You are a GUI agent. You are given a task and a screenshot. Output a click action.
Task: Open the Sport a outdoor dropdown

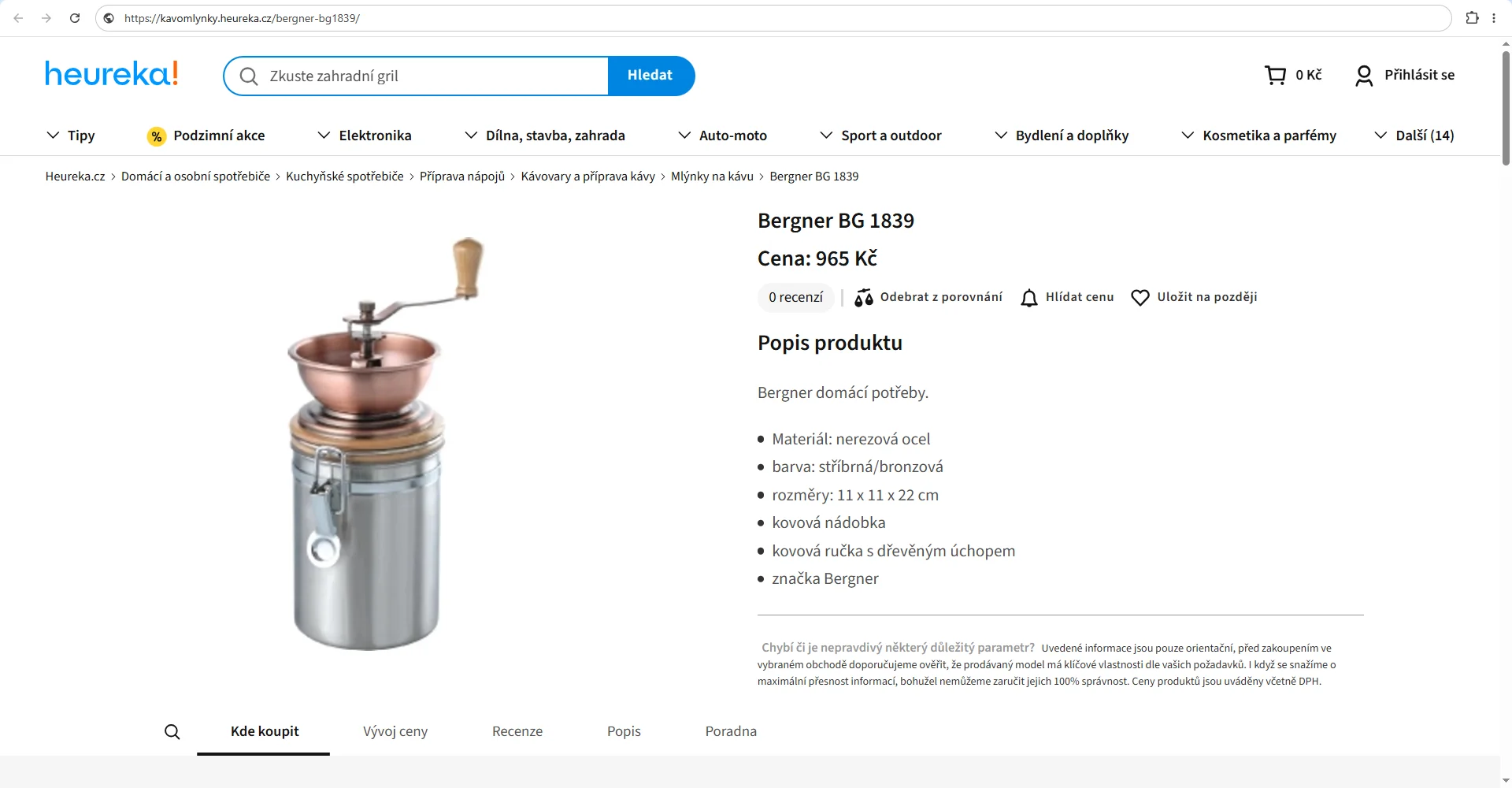point(880,136)
